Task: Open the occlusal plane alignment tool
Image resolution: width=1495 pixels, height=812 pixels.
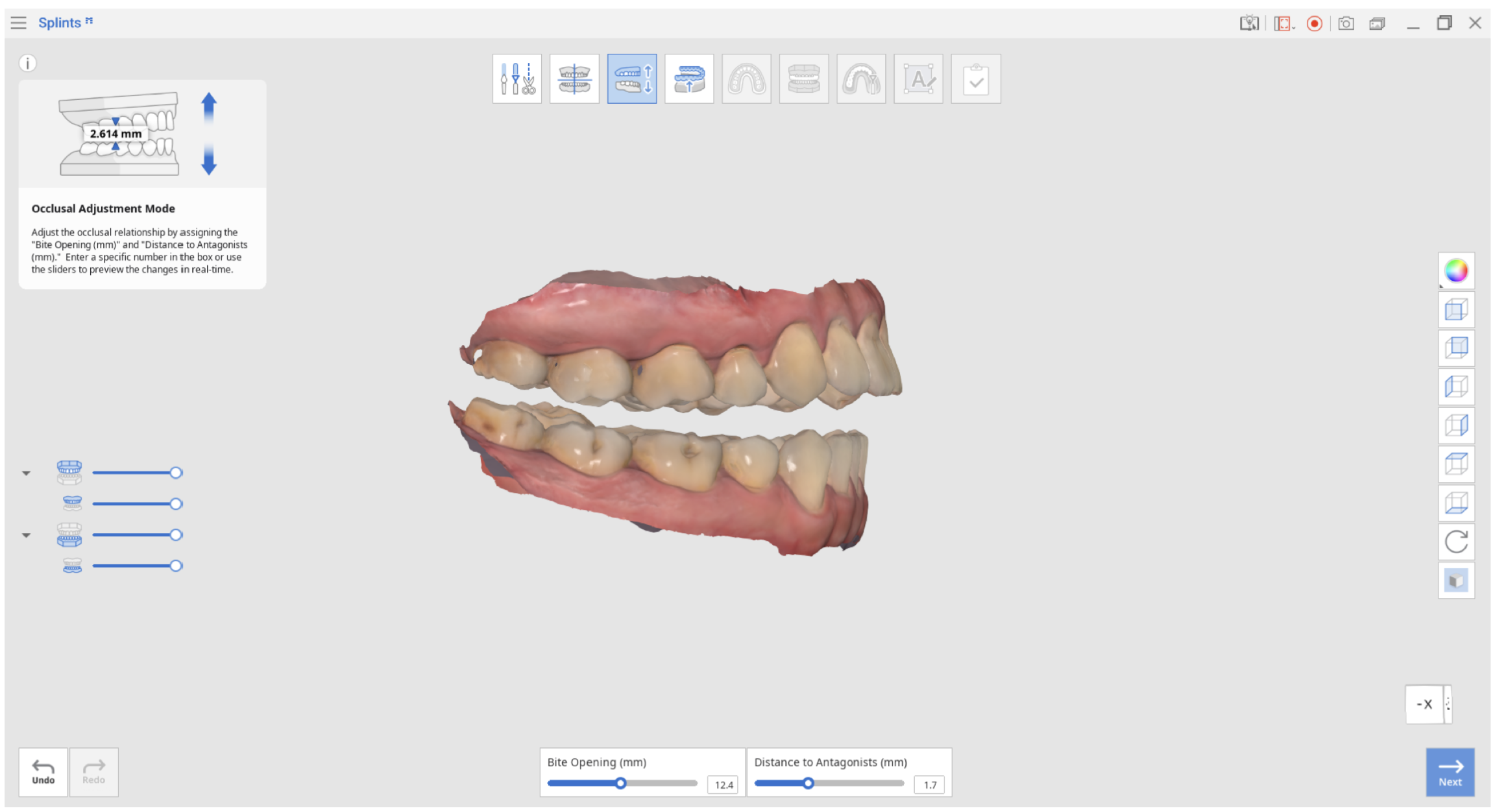Action: click(575, 78)
